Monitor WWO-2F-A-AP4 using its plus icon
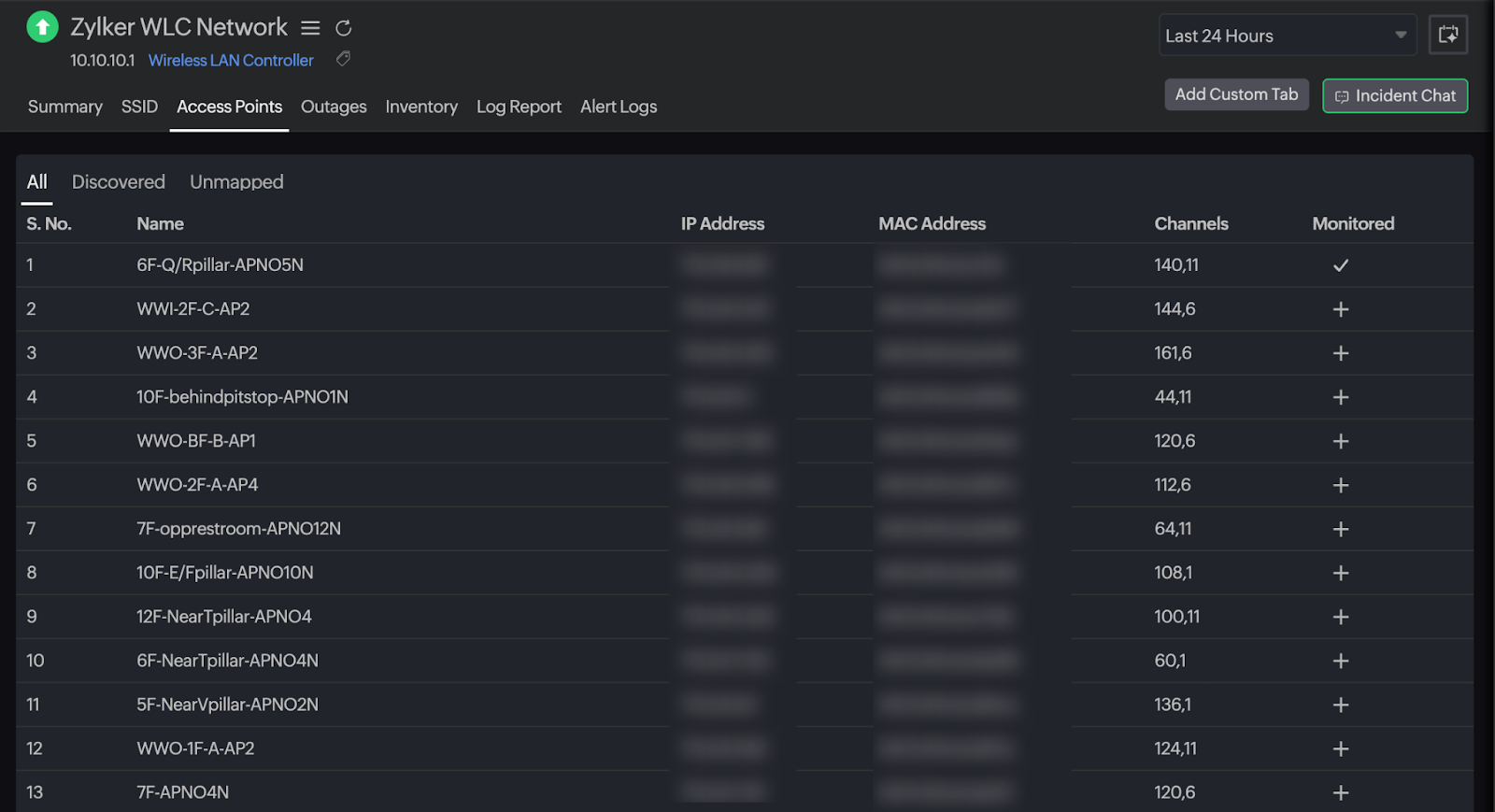The height and width of the screenshot is (812, 1495). point(1340,485)
